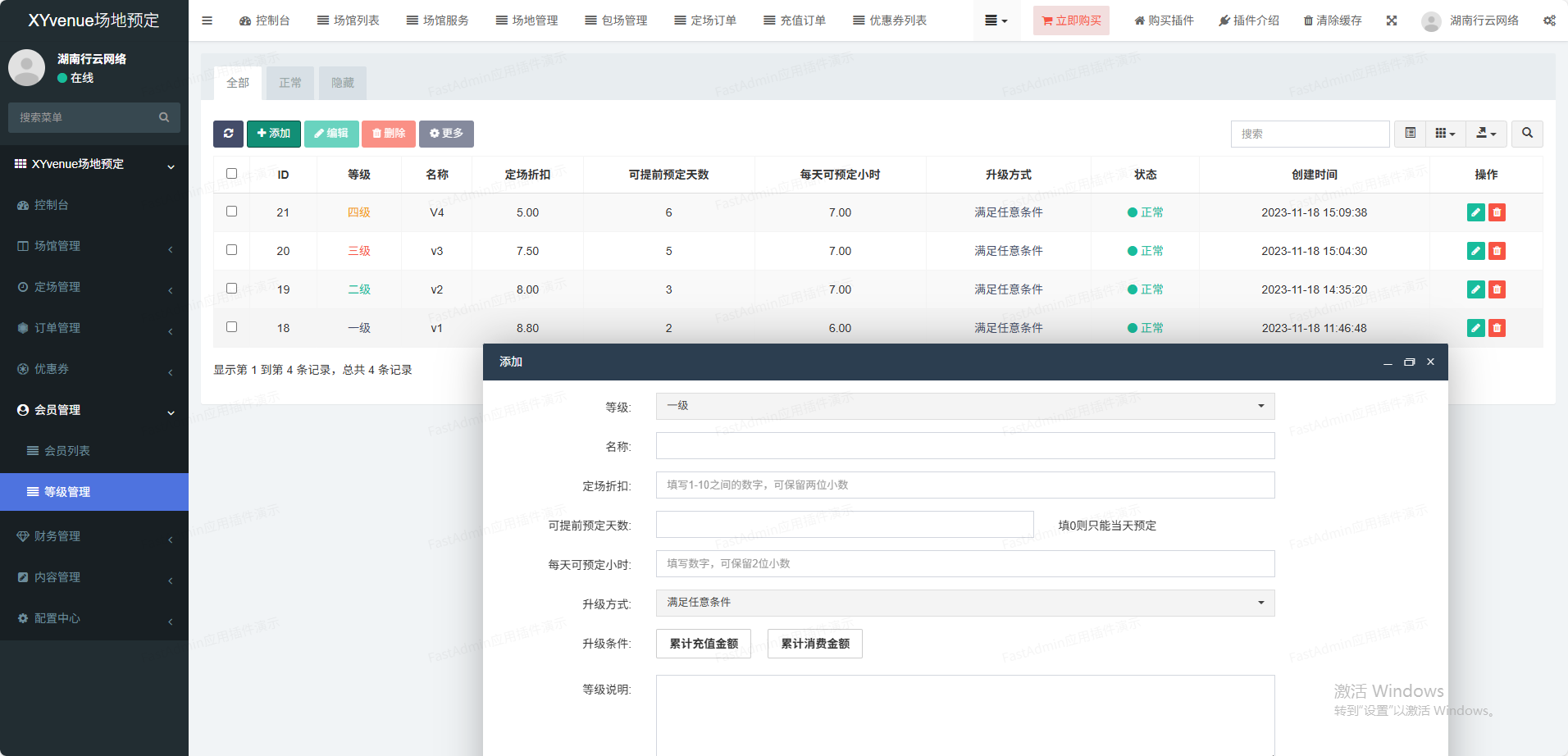Click the 定场折扣 input field

964,485
